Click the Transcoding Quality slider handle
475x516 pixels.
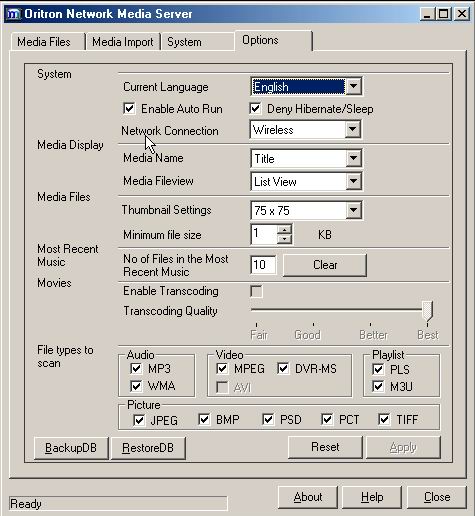427,311
